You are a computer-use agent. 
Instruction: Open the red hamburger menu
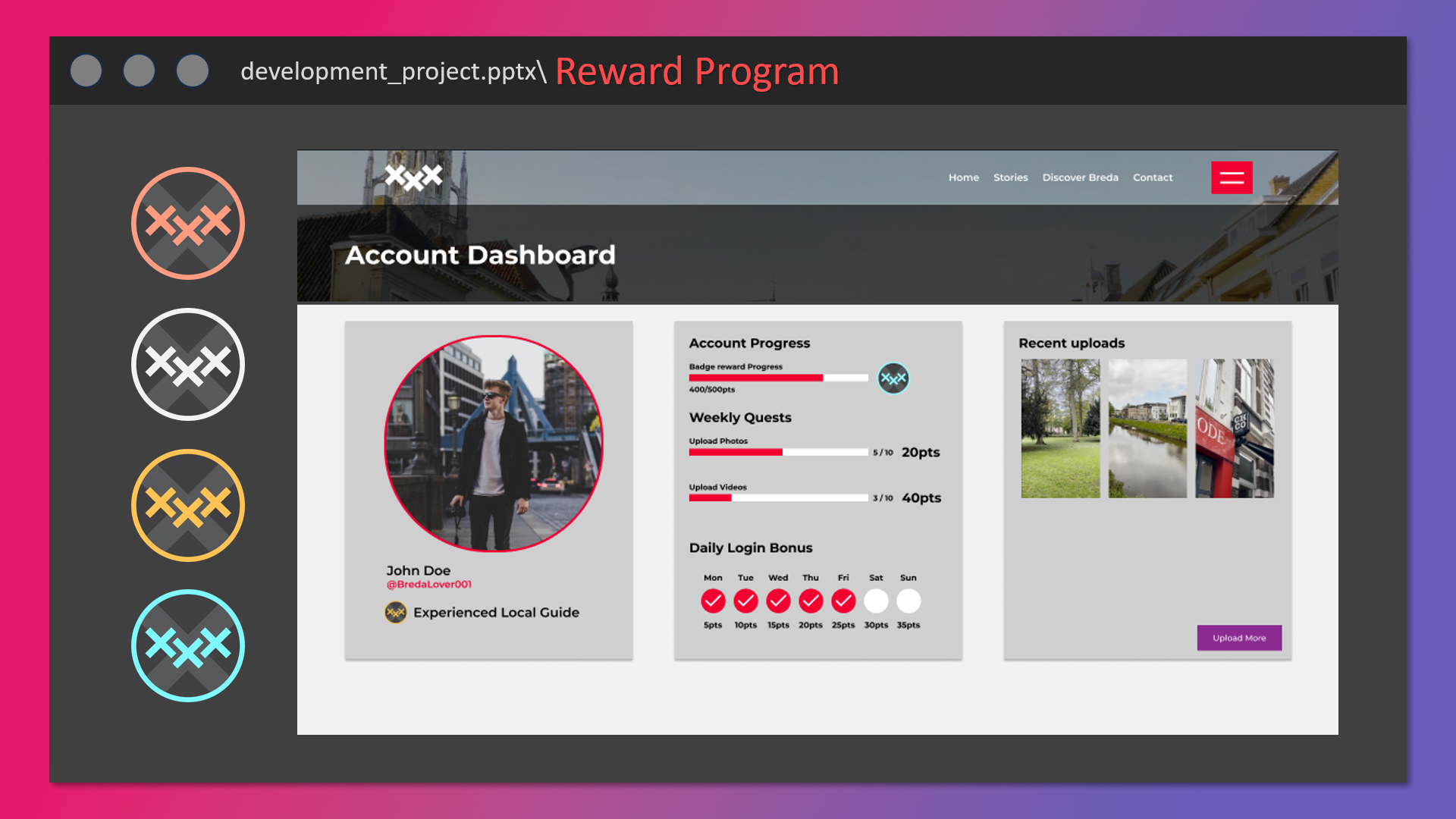tap(1232, 177)
